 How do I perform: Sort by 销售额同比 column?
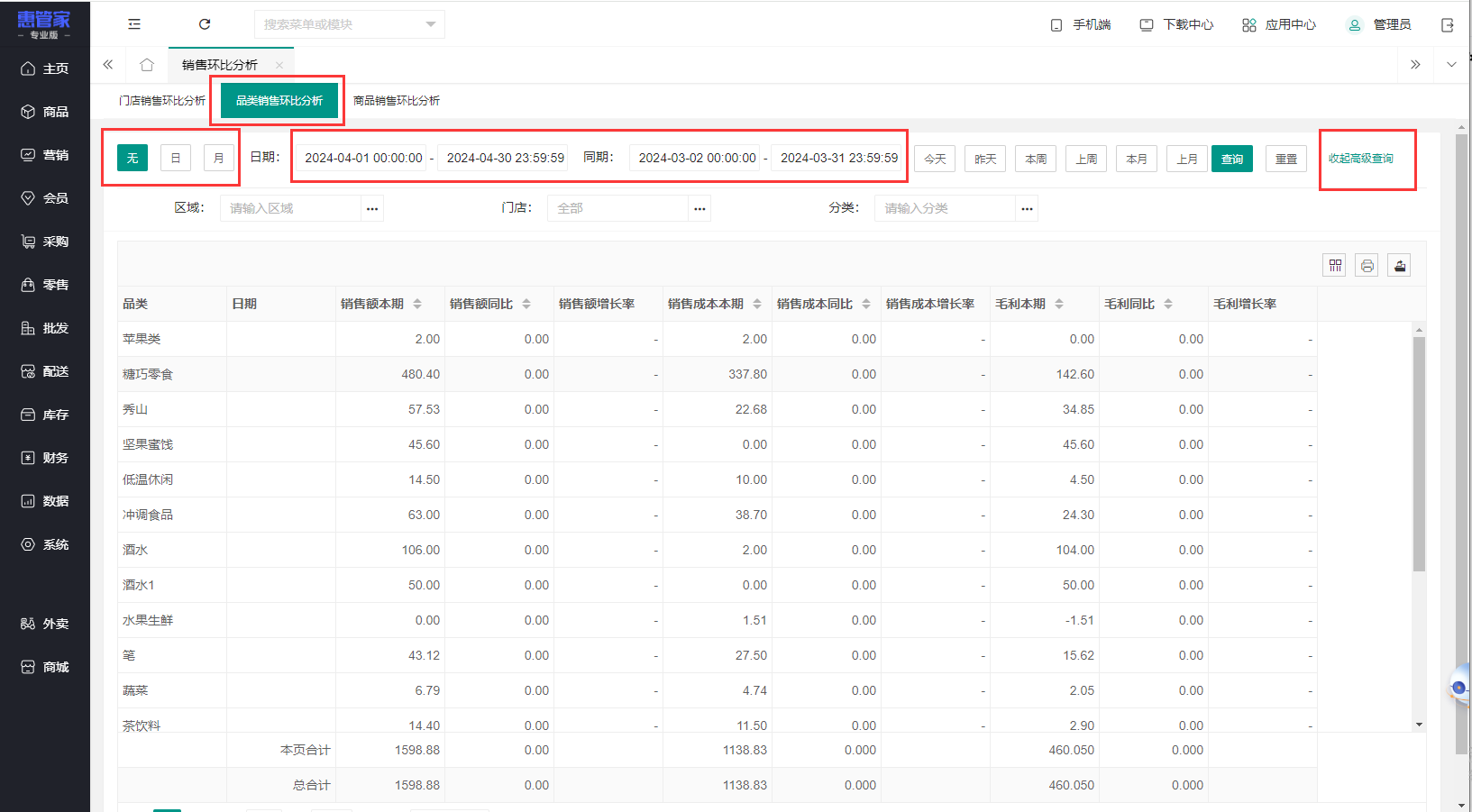[x=526, y=305]
